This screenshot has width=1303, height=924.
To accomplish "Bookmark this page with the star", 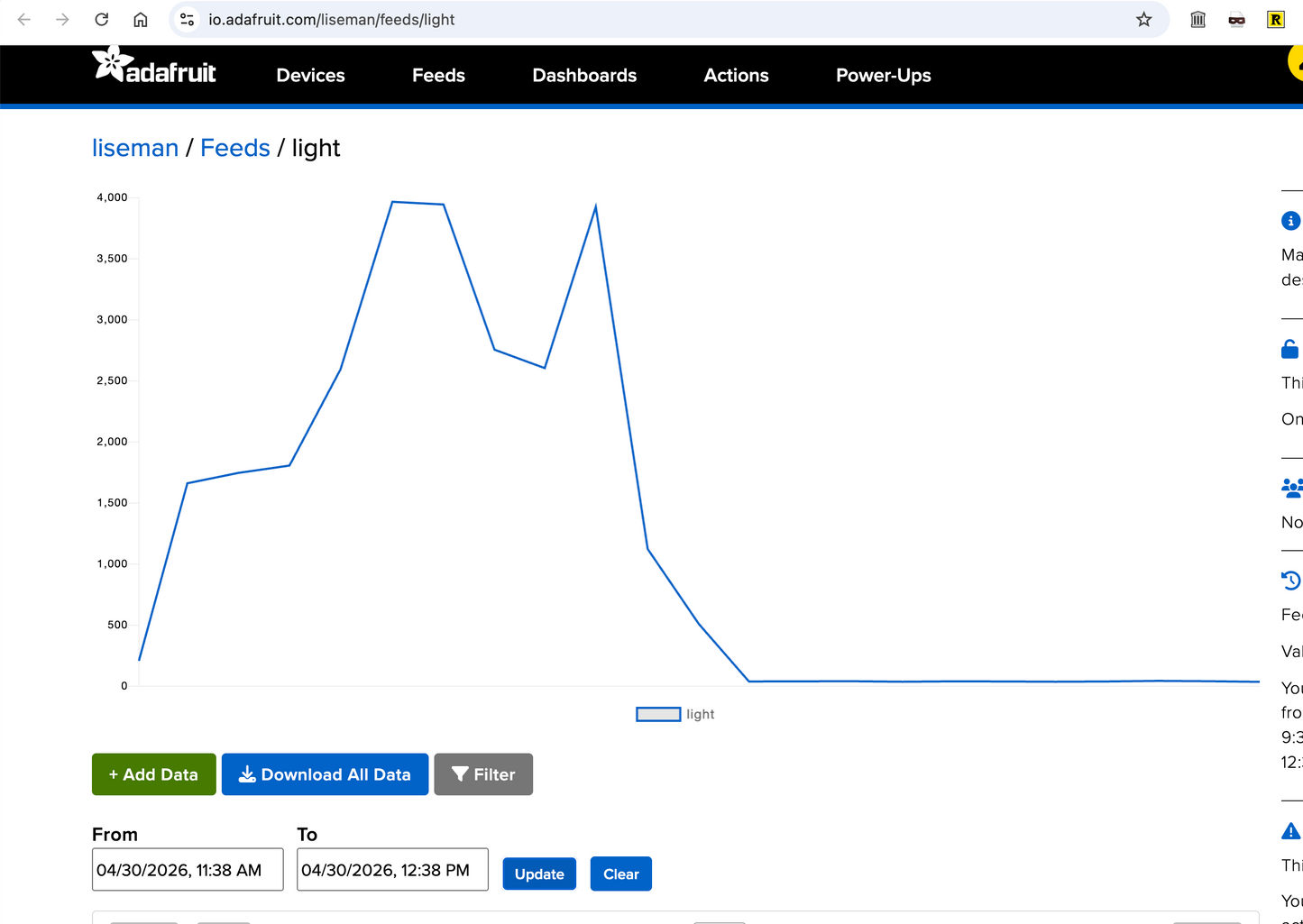I will pyautogui.click(x=1143, y=19).
